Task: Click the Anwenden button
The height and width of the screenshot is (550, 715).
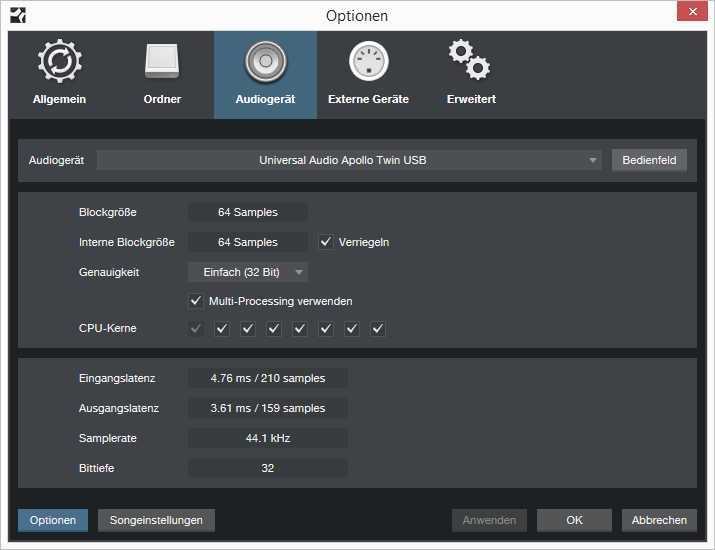Action: [489, 520]
